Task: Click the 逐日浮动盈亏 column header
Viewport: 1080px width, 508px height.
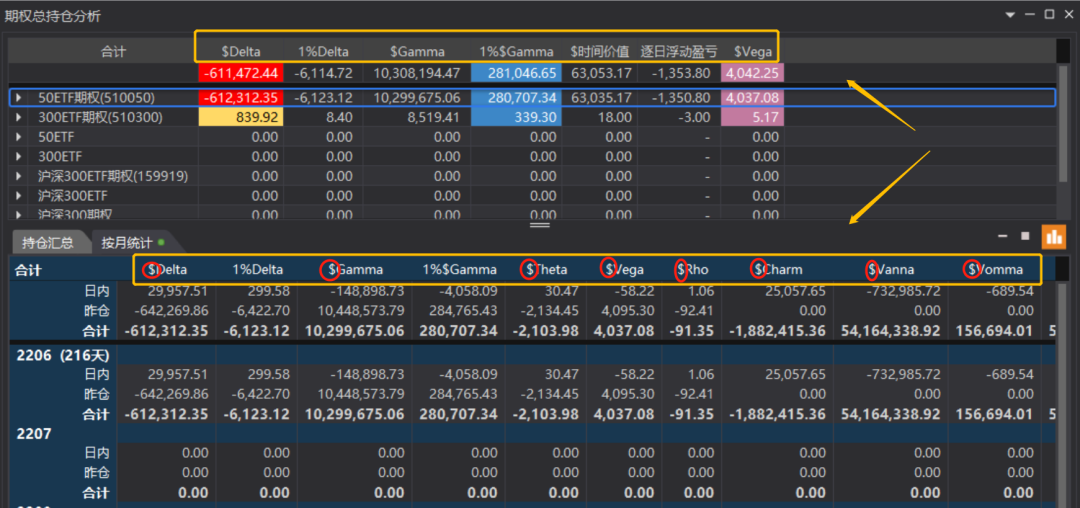Action: tap(678, 51)
